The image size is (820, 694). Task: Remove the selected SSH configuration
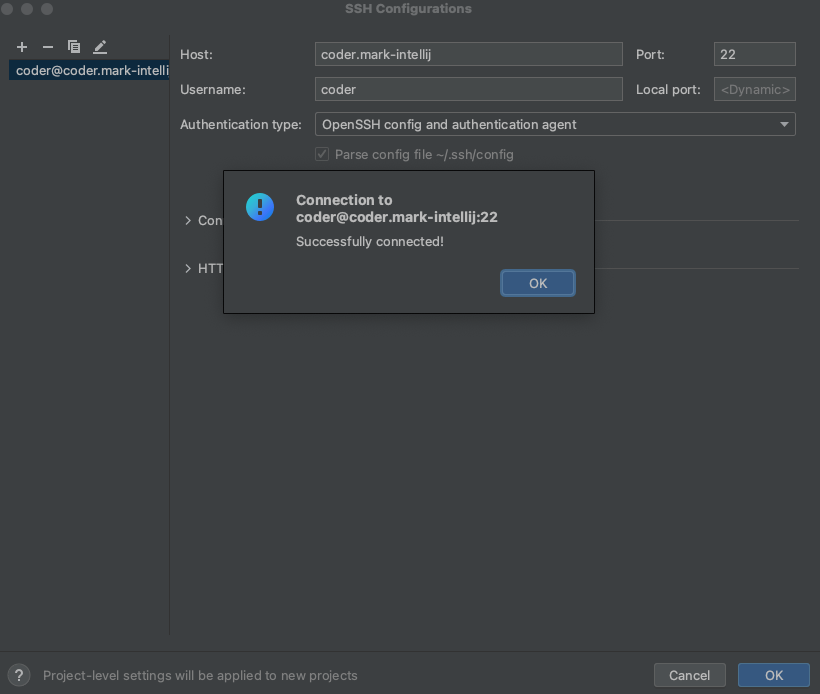click(47, 46)
